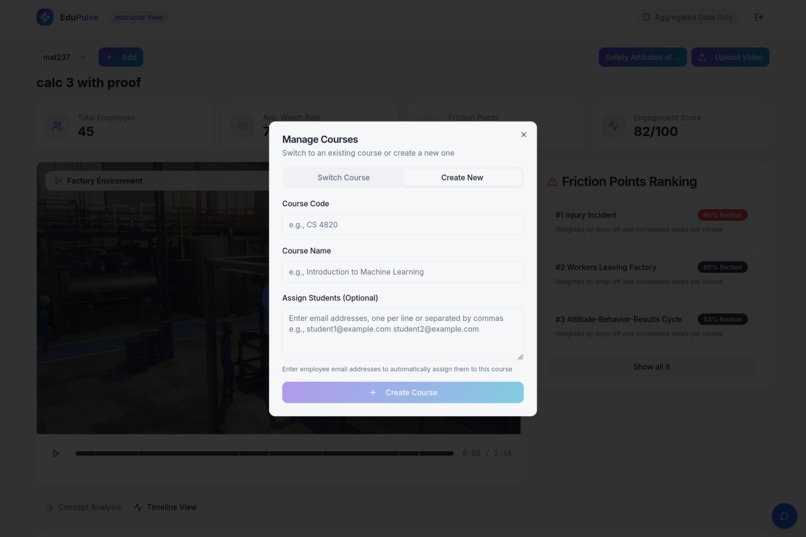Open the chat bubble button
Screen dimensions: 806x537
784,516
